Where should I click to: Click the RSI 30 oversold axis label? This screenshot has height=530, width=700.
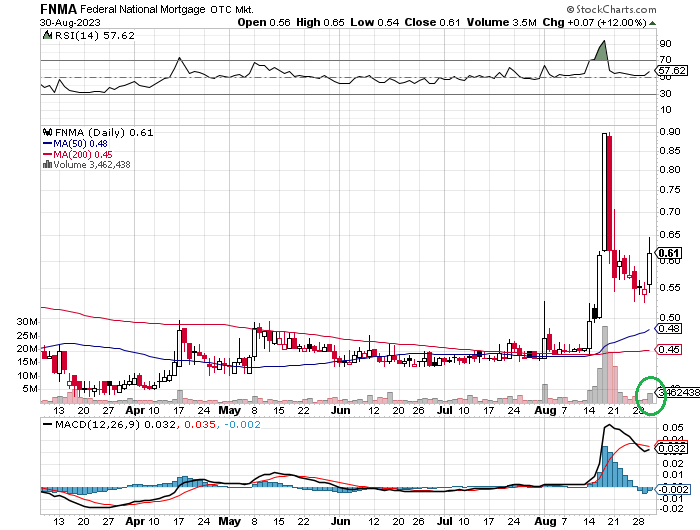(665, 93)
